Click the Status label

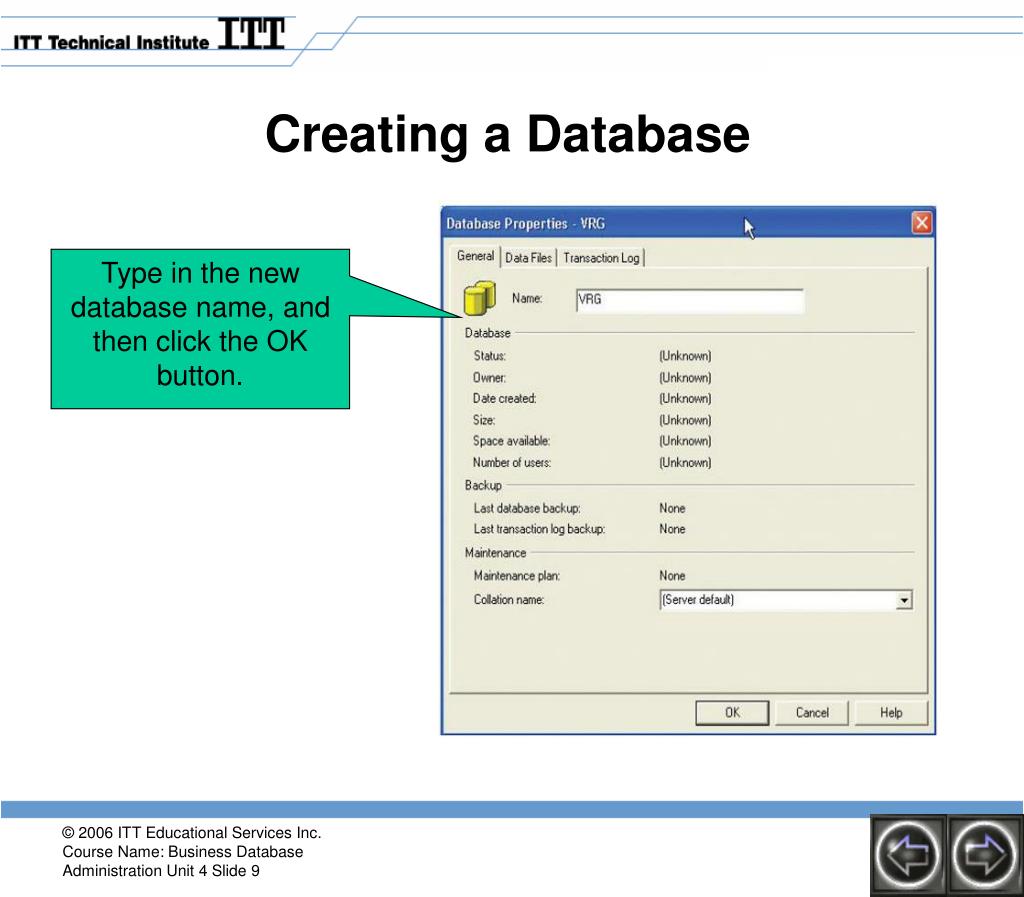click(490, 356)
